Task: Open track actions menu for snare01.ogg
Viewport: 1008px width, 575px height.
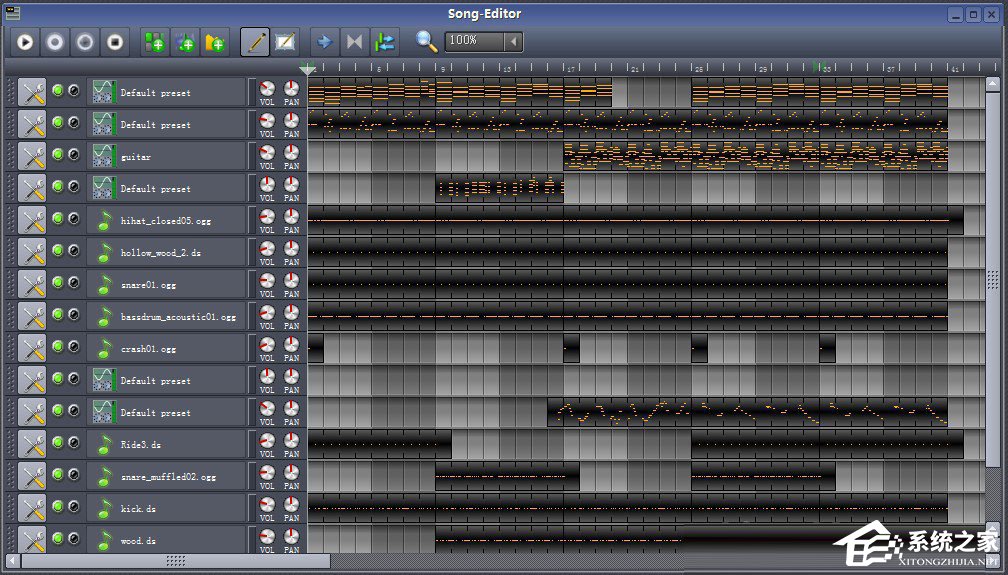Action: coord(32,284)
